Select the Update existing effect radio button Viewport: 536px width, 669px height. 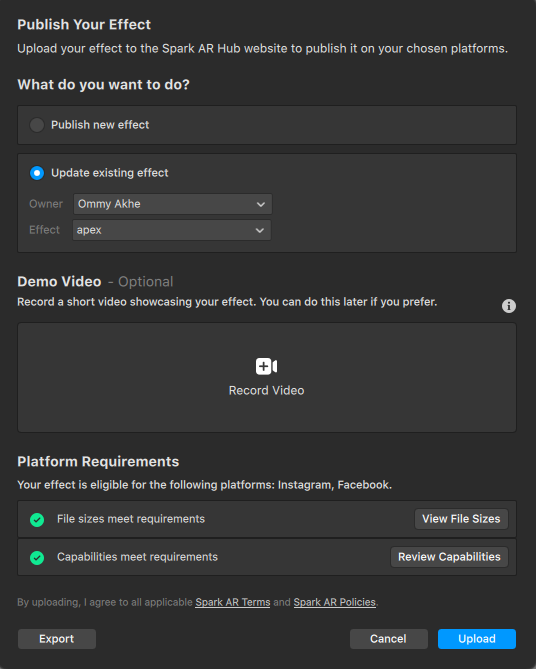coord(37,173)
